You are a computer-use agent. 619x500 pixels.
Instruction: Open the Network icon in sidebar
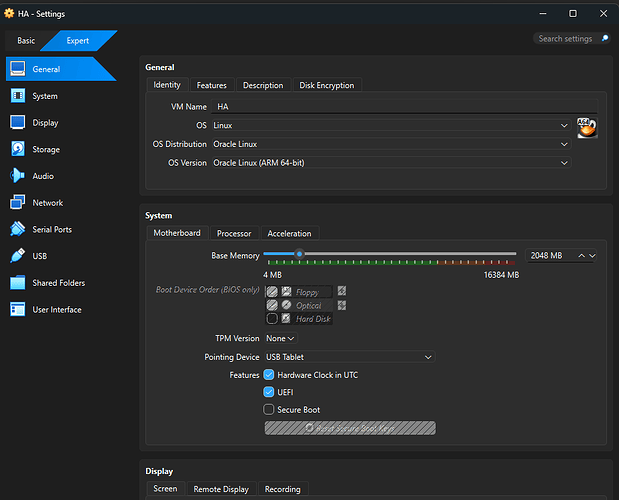click(x=18, y=202)
